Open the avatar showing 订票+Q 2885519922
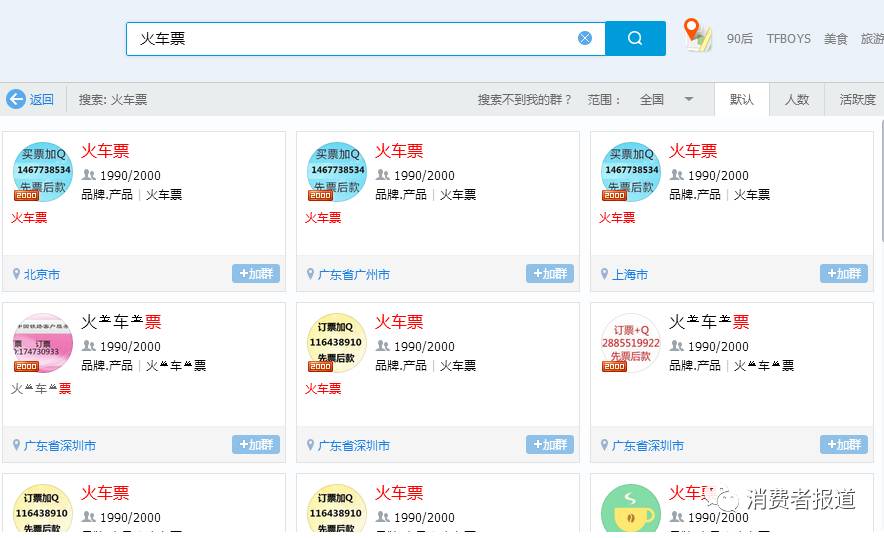 tap(631, 343)
